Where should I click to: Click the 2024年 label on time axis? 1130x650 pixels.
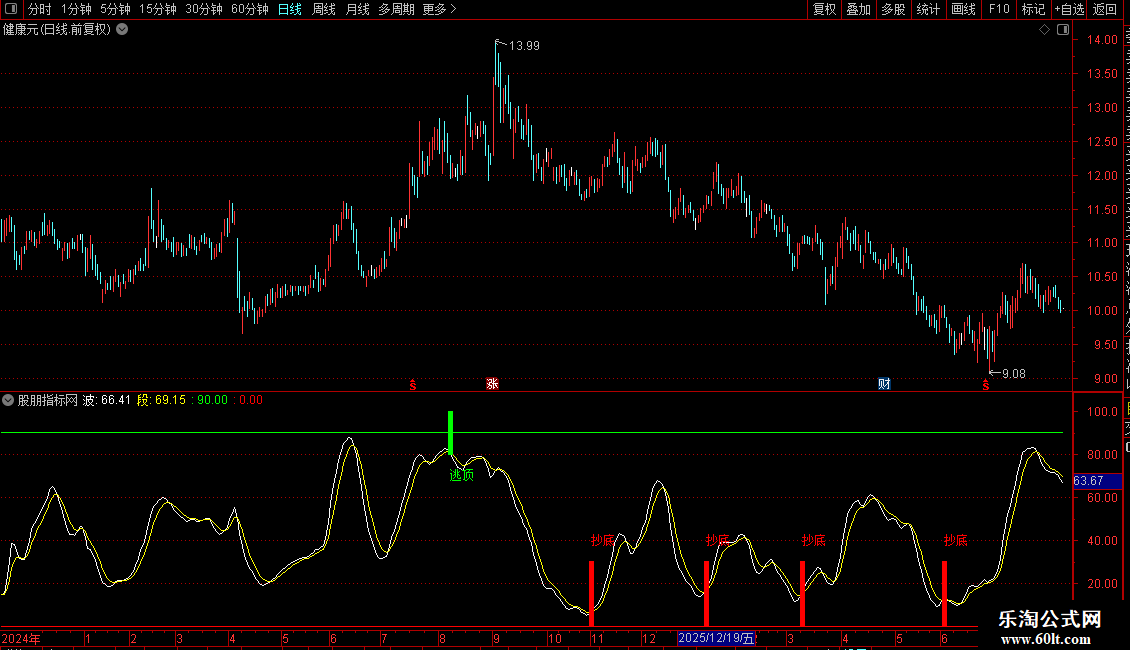pyautogui.click(x=21, y=638)
